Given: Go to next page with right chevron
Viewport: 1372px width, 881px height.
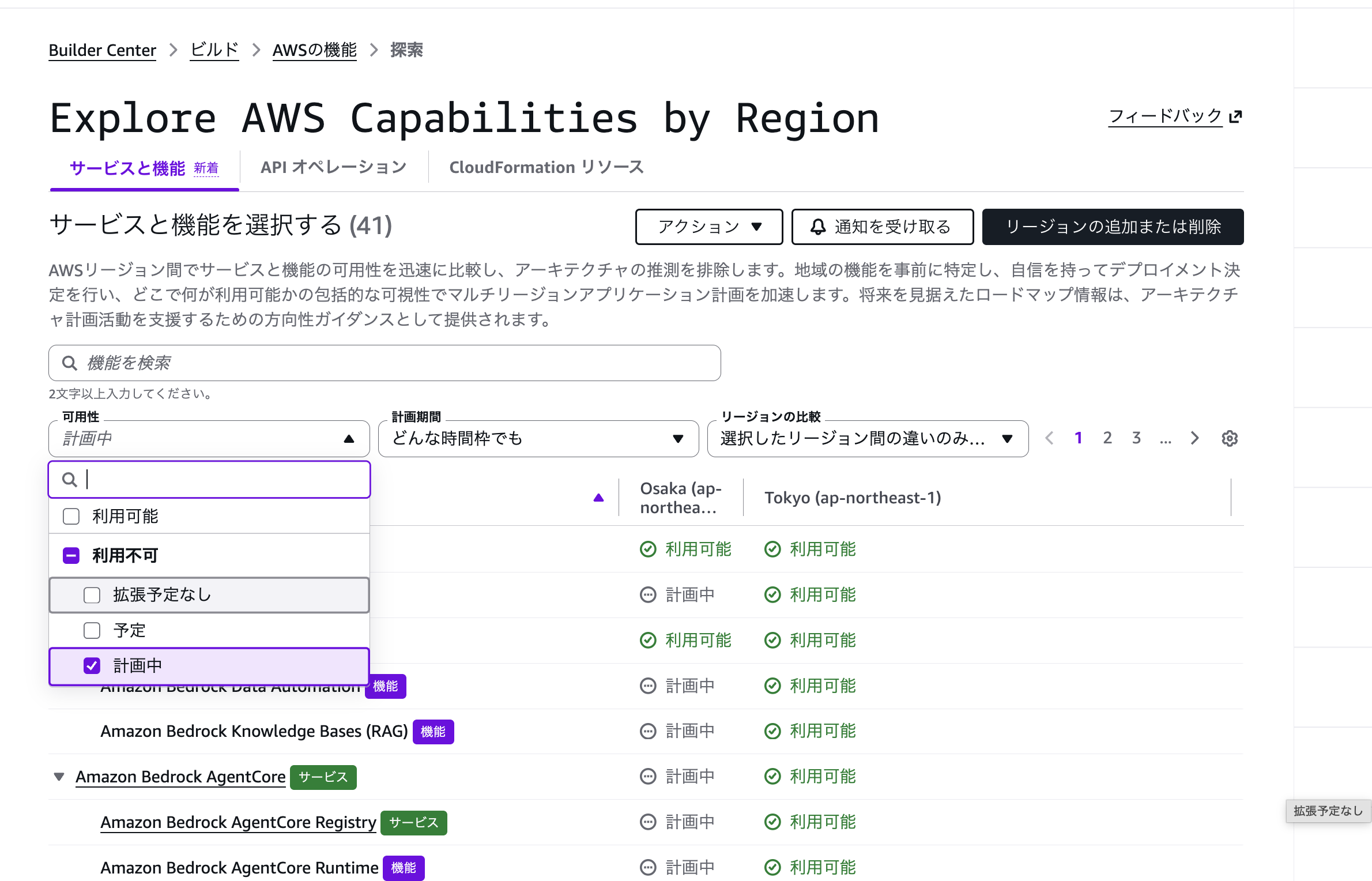Looking at the screenshot, I should (1194, 438).
